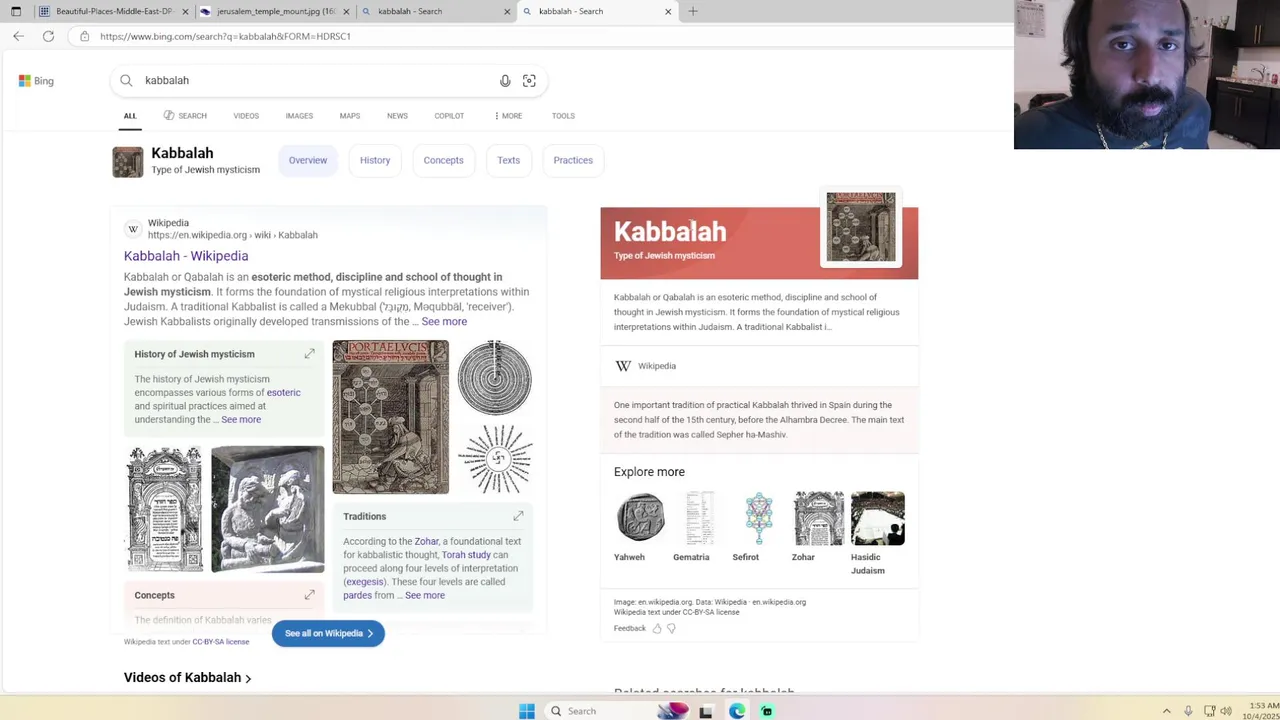Click the search magnifier icon in search box
This screenshot has height=720, width=1280.
tap(126, 80)
